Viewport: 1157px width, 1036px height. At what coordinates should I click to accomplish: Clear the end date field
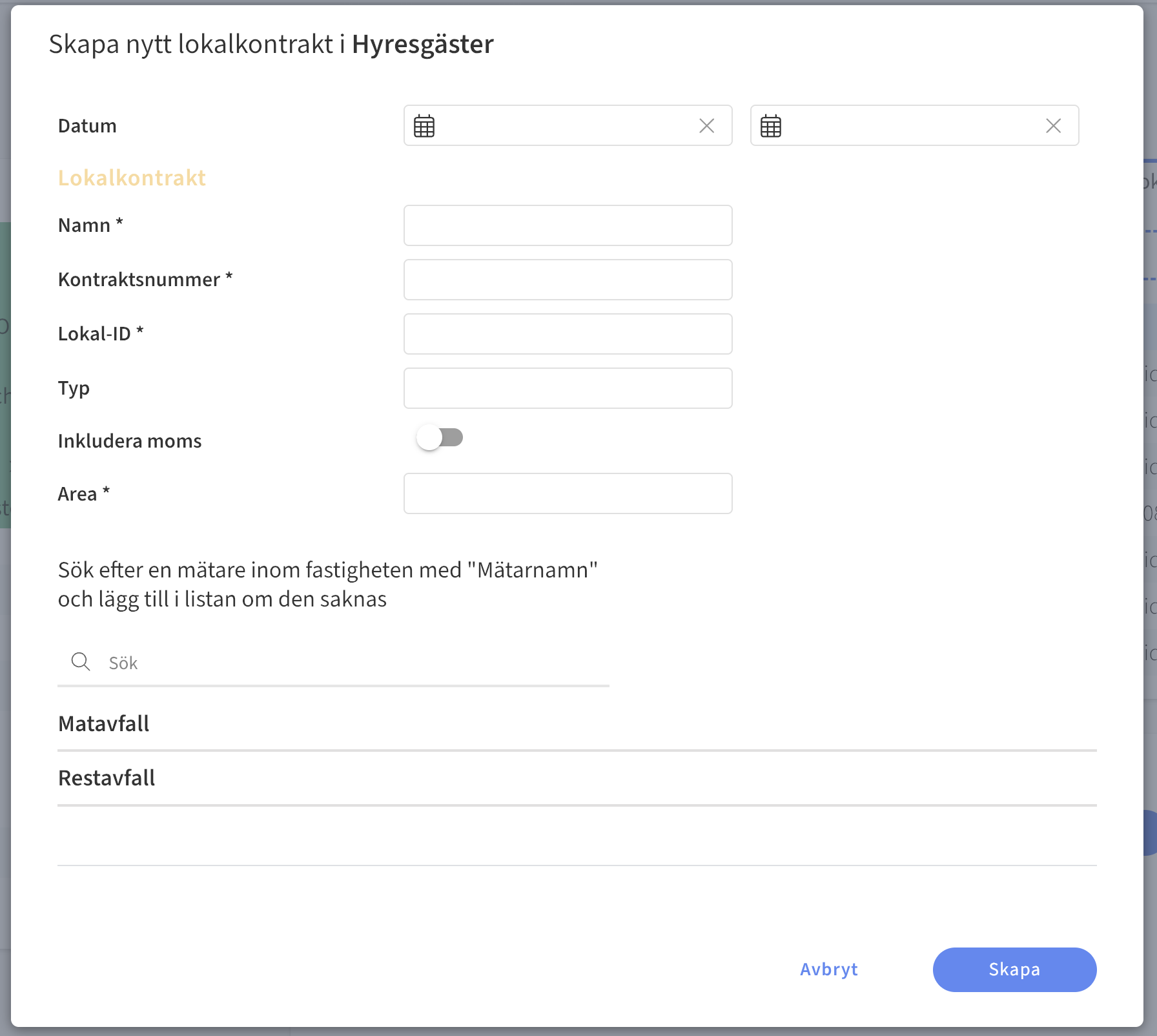[1054, 126]
